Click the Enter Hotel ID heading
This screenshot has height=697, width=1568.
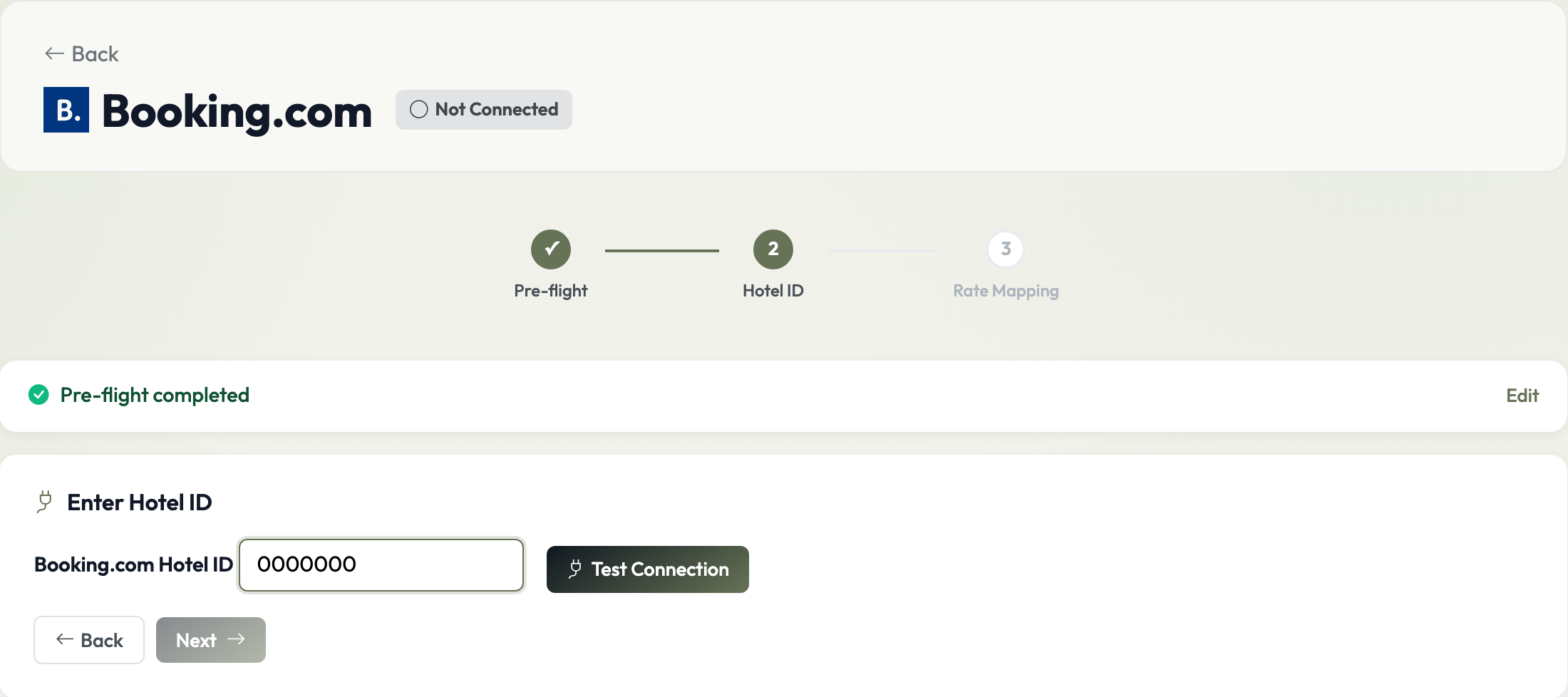[140, 502]
